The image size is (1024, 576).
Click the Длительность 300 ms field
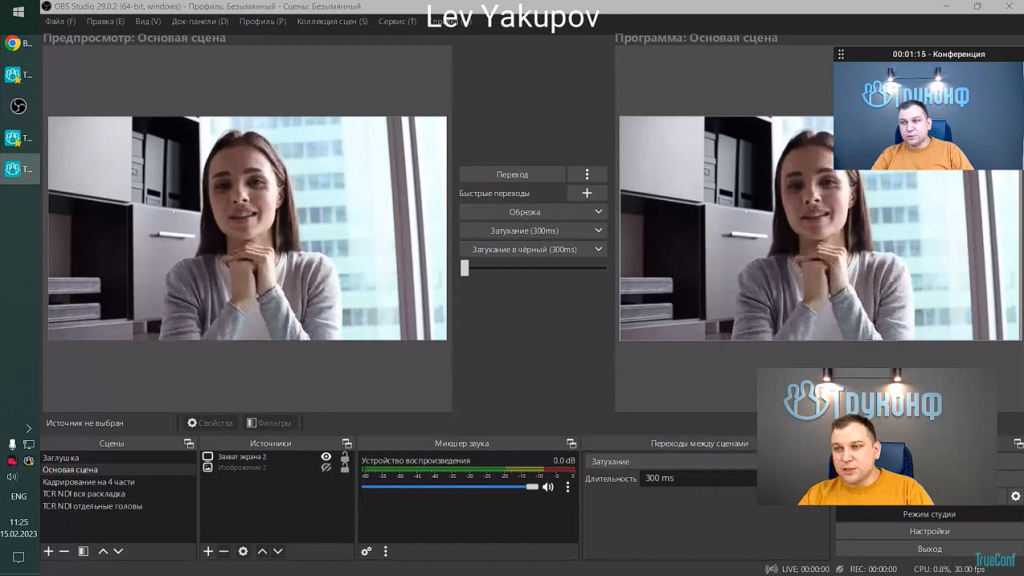pos(698,478)
